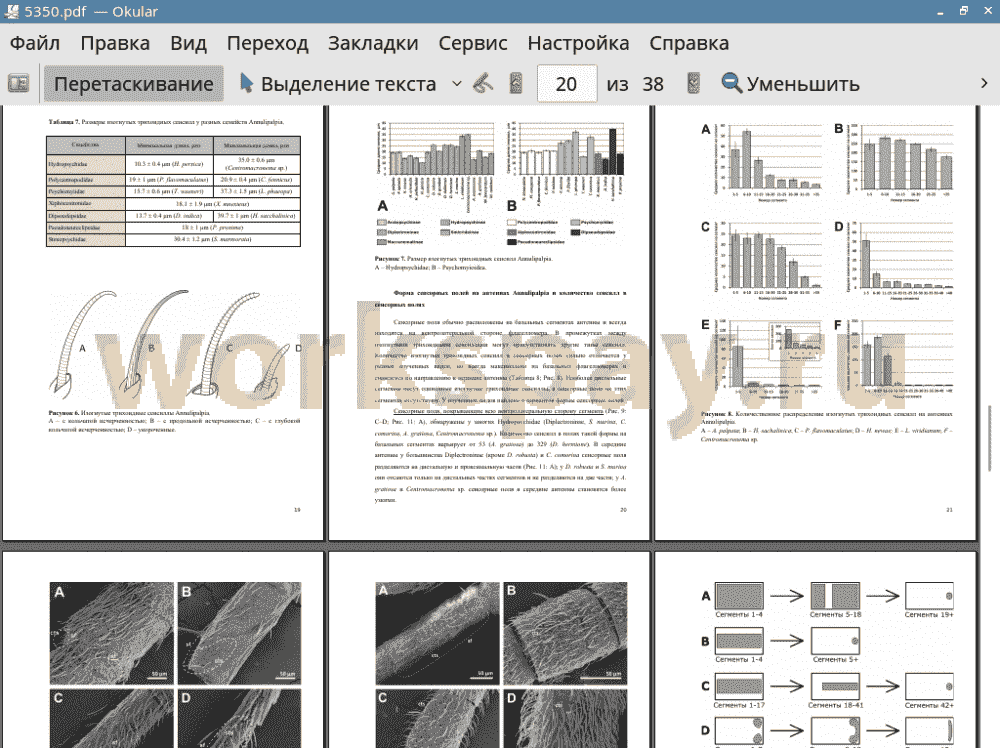Viewport: 1000px width, 748px height.
Task: Open the Сервис menu
Action: pyautogui.click(x=473, y=43)
